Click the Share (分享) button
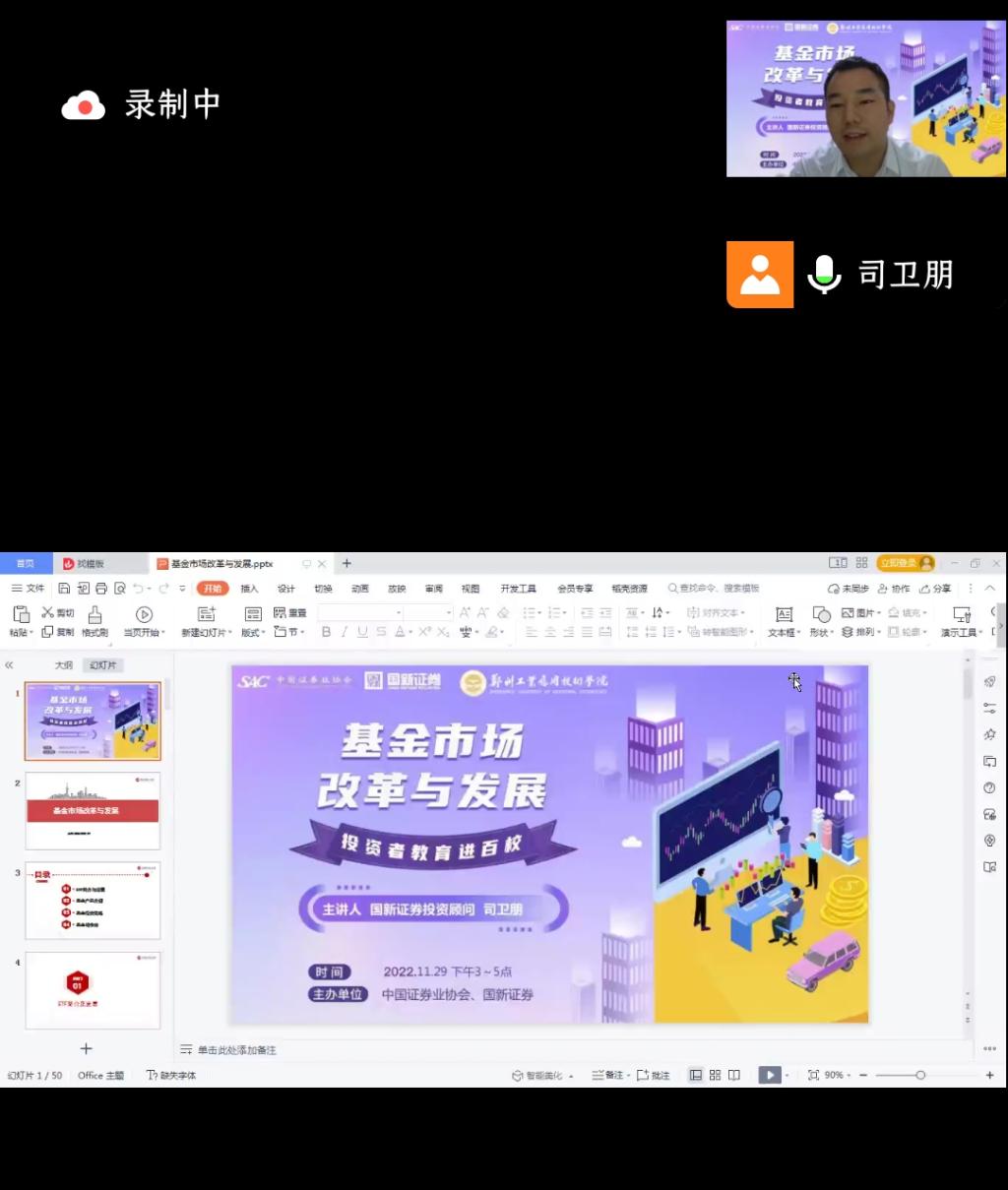This screenshot has width=1008, height=1190. click(936, 589)
